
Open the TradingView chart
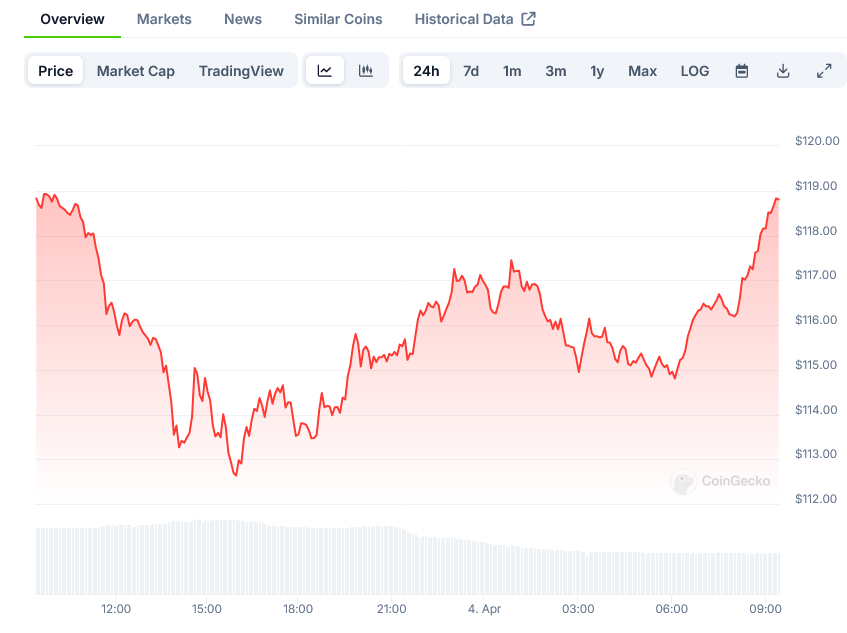(241, 70)
